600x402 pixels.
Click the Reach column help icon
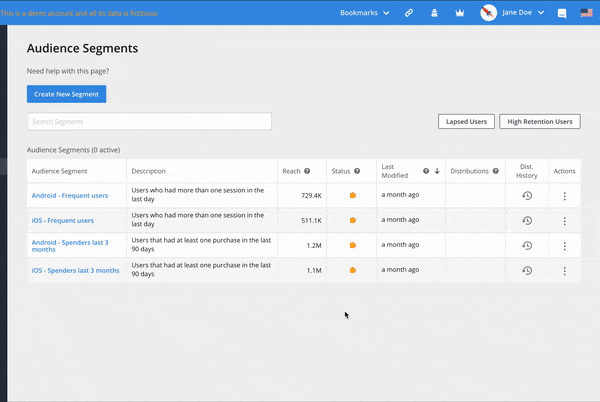click(307, 171)
